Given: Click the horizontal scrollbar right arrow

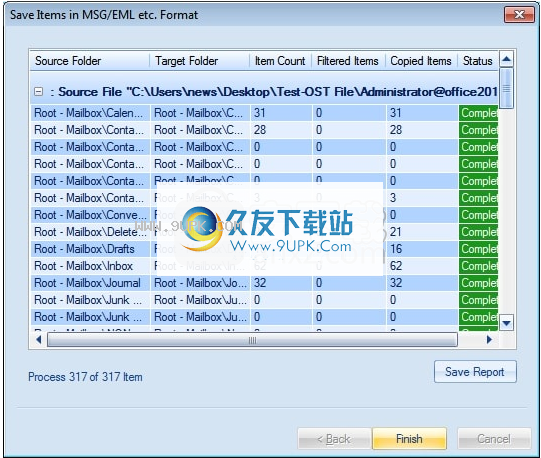Looking at the screenshot, I should (x=489, y=340).
